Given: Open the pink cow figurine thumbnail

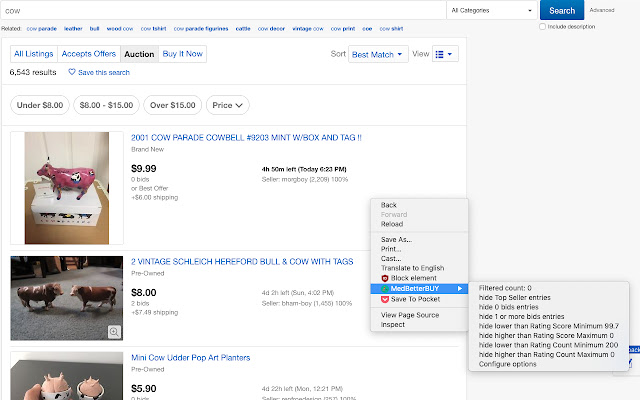Looking at the screenshot, I should pyautogui.click(x=67, y=188).
